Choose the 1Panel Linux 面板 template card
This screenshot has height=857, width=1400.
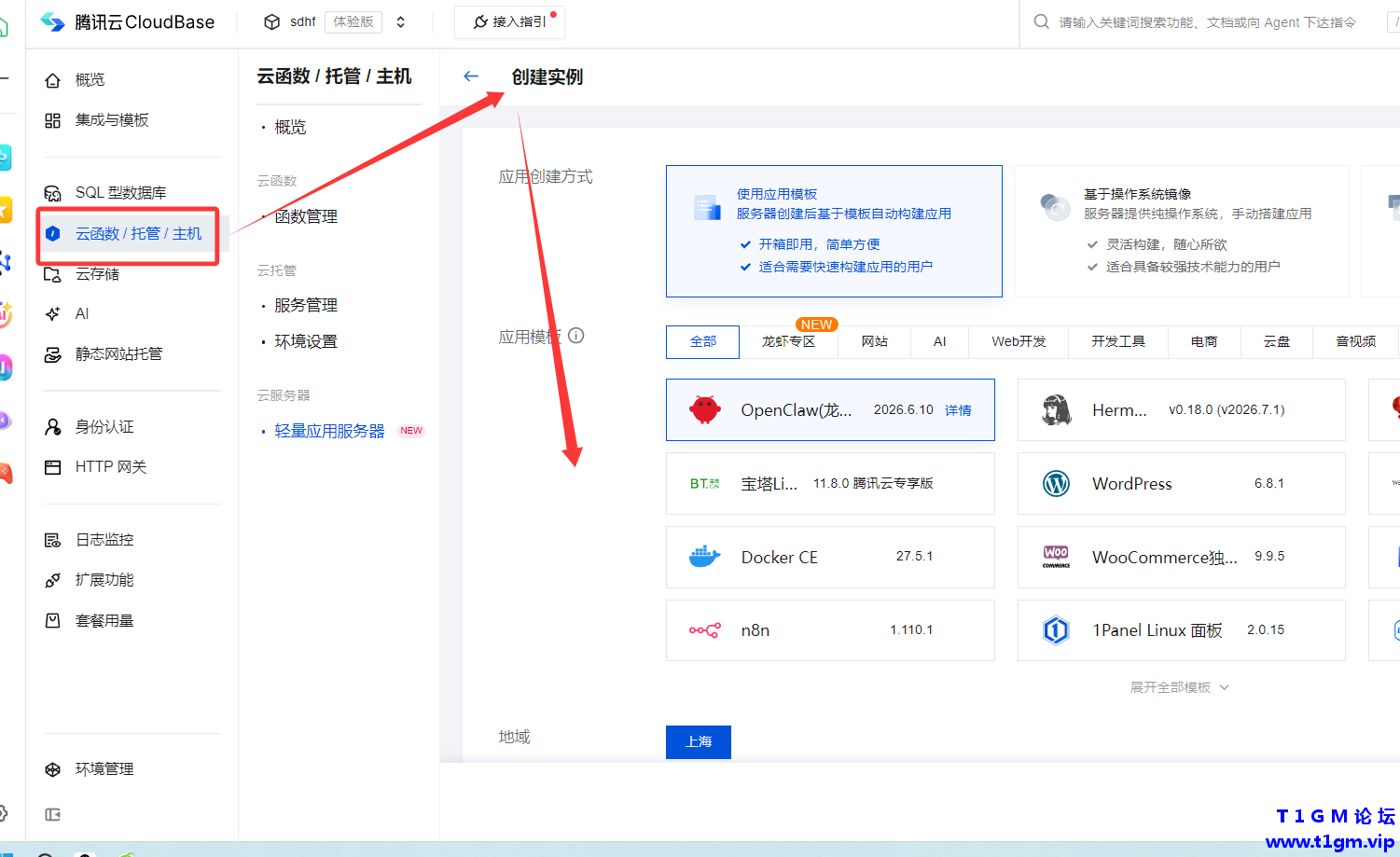(x=1182, y=630)
